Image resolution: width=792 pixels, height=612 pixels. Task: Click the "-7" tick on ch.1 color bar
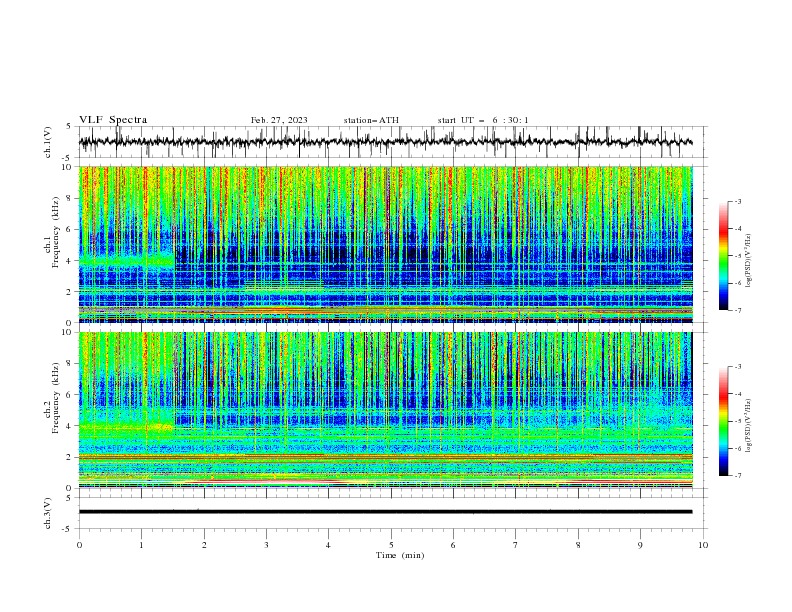pyautogui.click(x=737, y=310)
